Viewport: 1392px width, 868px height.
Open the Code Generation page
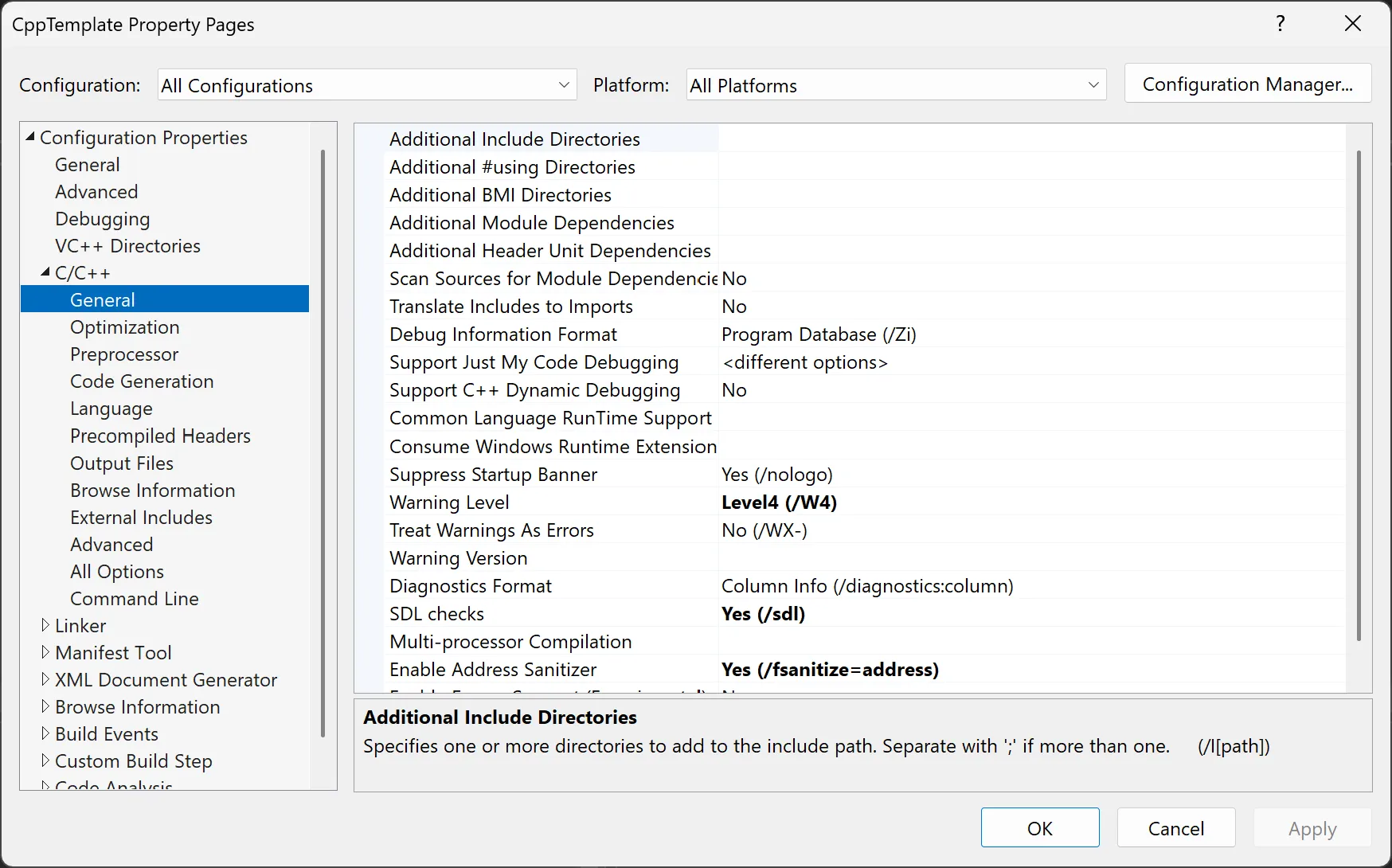(142, 381)
